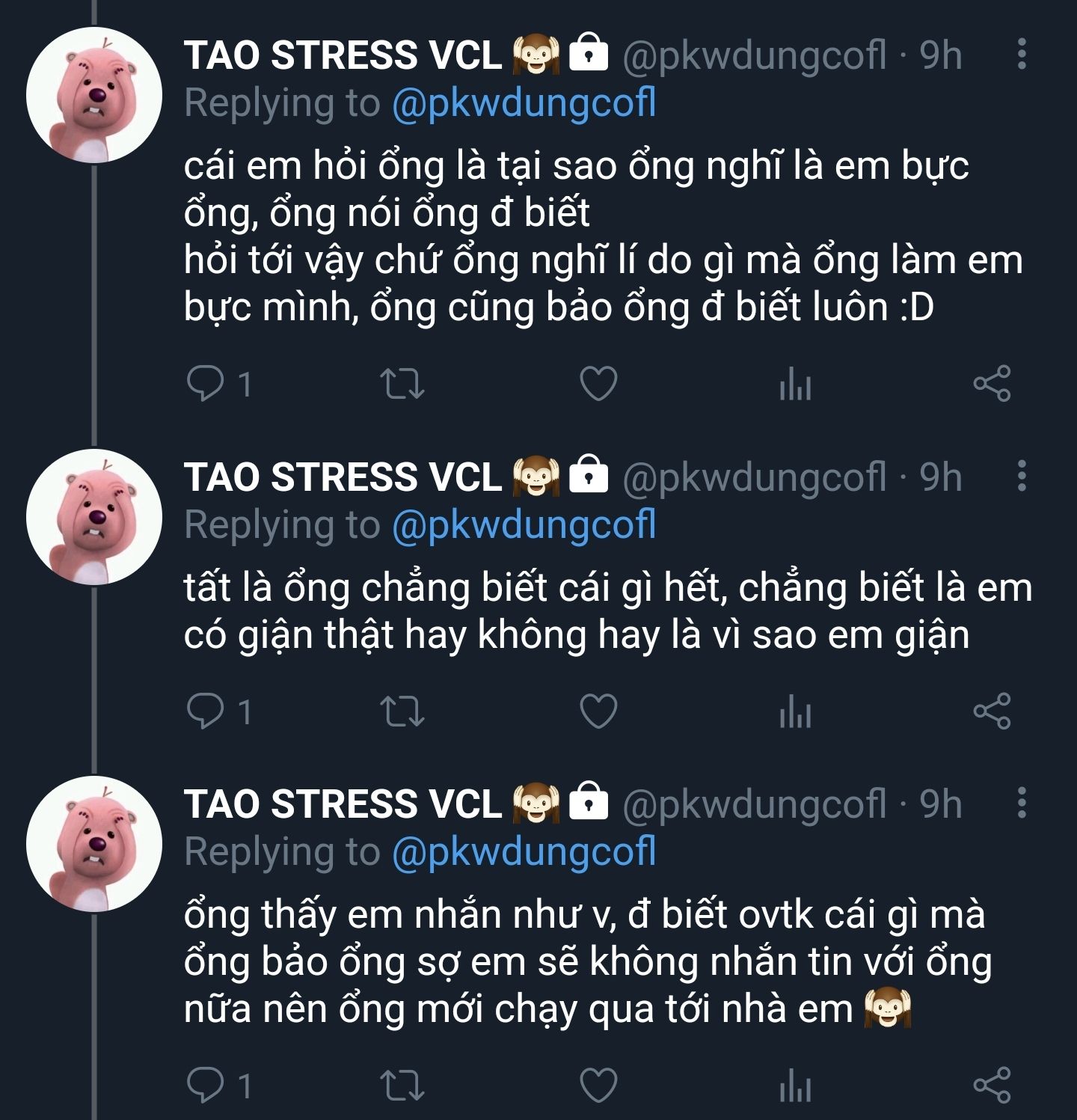Like the first tweet ending with ':D'
The width and height of the screenshot is (1077, 1120).
point(599,384)
